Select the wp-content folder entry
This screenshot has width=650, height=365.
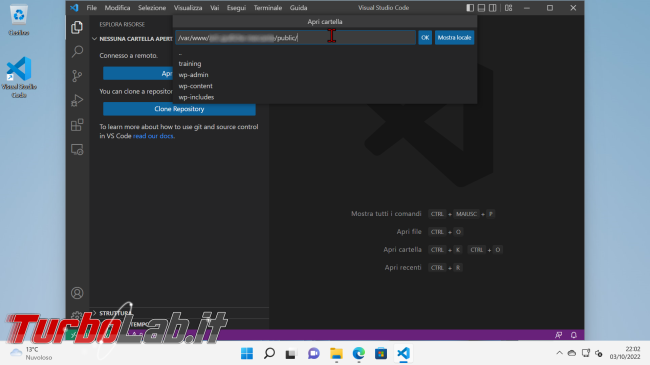click(x=325, y=86)
